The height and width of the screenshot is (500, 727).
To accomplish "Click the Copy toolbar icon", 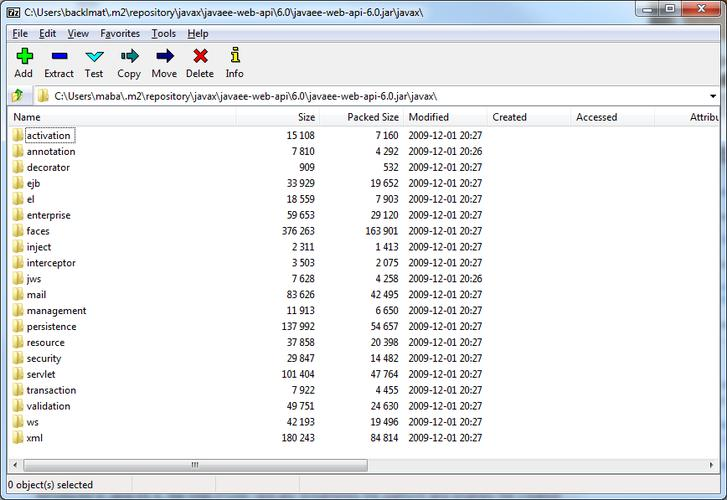I will pos(129,56).
